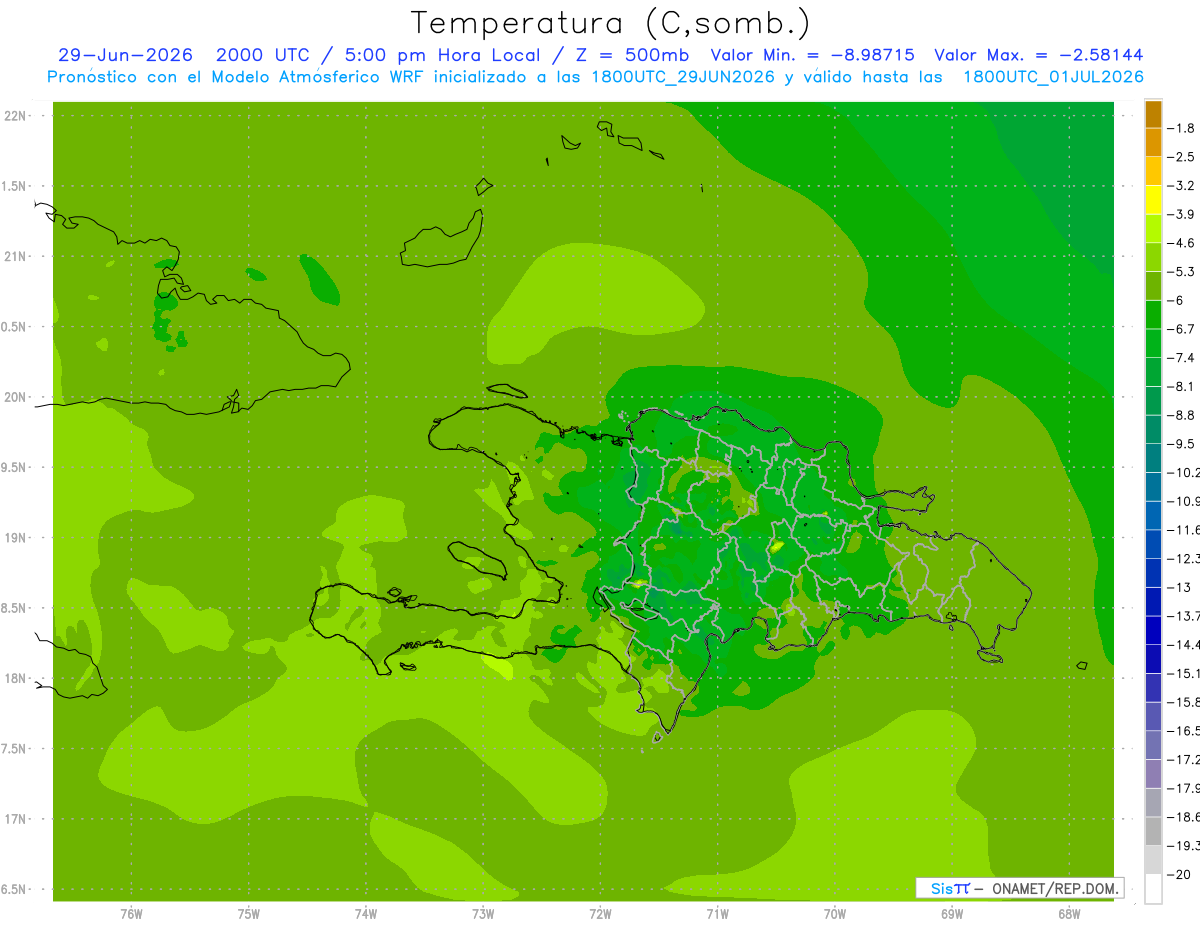Viewport: 1200px width, 927px height.
Task: Click '1800UTC_01JUL2026' valid-until time text
Action: click(x=1054, y=77)
